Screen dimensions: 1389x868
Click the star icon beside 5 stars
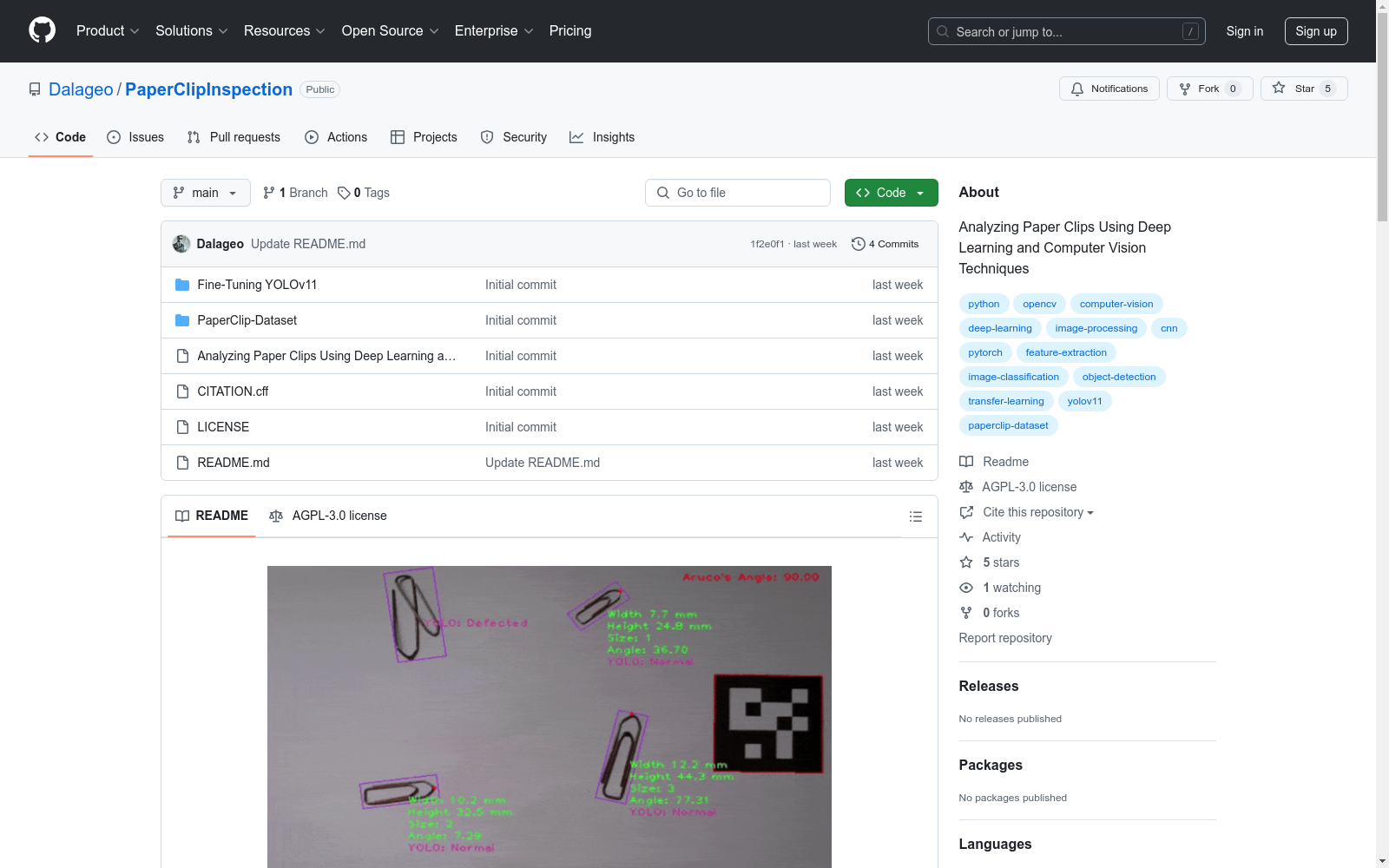pyautogui.click(x=966, y=562)
